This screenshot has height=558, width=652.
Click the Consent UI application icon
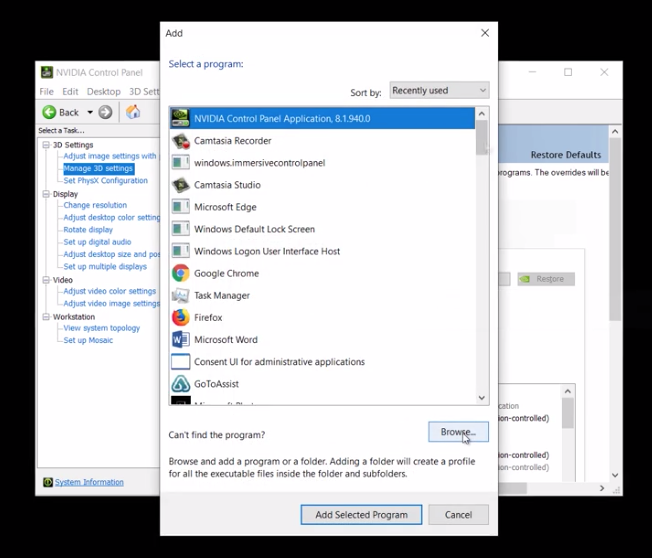coord(180,361)
